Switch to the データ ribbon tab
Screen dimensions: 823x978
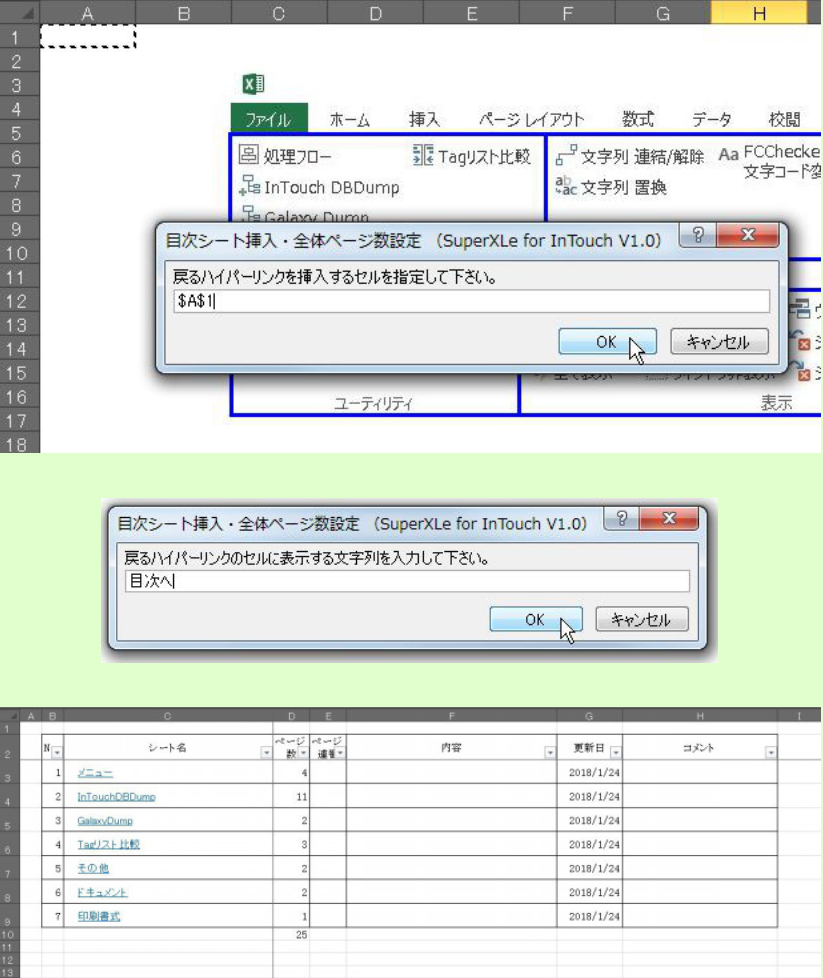coord(711,119)
